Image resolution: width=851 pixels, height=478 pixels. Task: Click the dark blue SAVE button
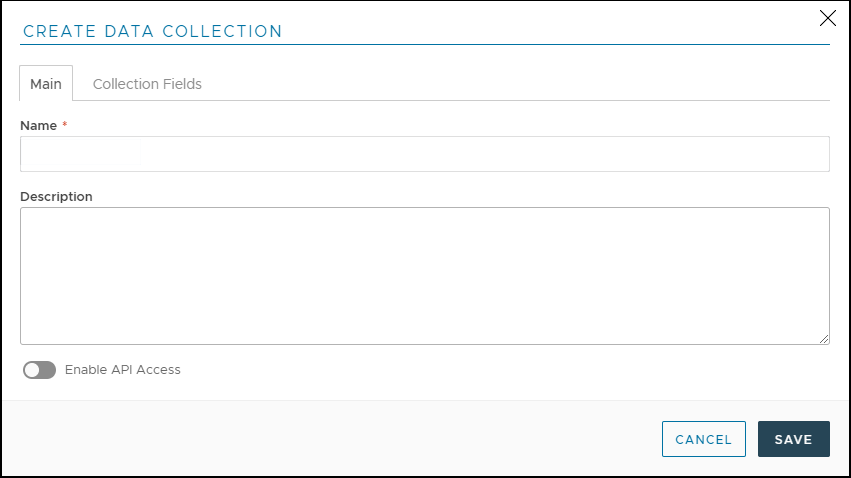793,439
